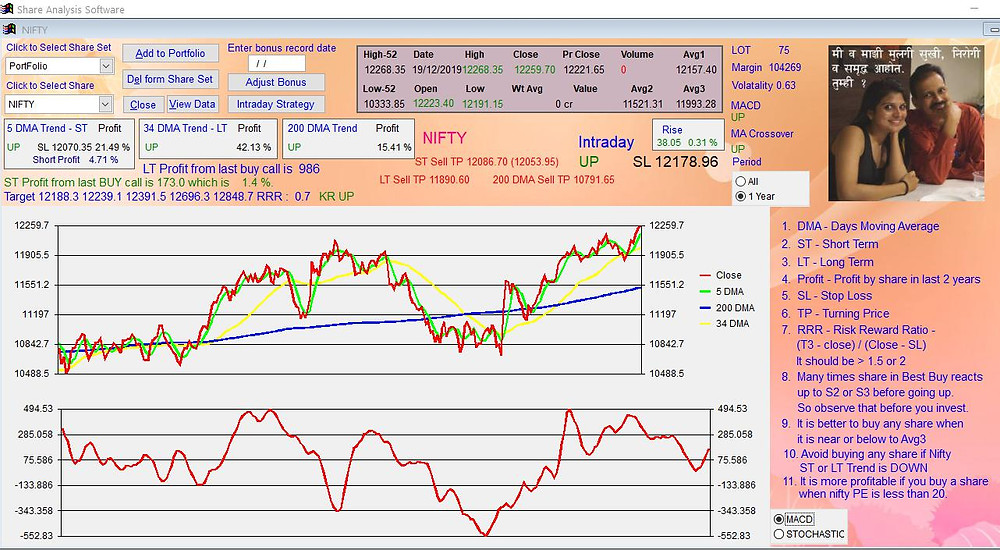The image size is (1000, 550).
Task: Click the yellow 34 DMA legend swatch
Action: (705, 323)
